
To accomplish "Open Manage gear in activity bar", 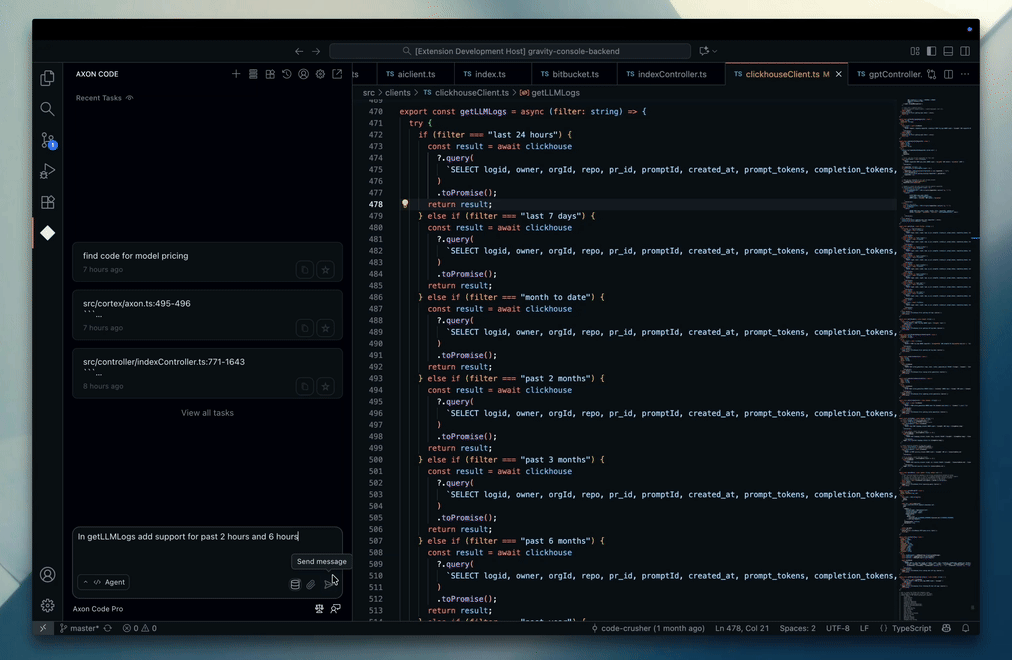I will [47, 605].
